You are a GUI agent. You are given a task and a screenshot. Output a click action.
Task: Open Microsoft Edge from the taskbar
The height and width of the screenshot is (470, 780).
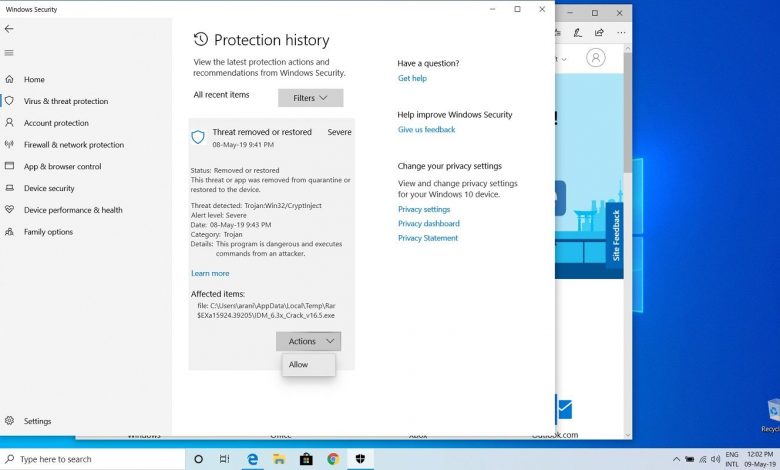(x=252, y=459)
